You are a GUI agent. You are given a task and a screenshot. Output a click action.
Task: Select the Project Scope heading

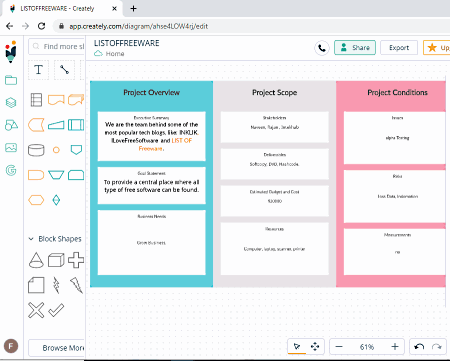[274, 92]
